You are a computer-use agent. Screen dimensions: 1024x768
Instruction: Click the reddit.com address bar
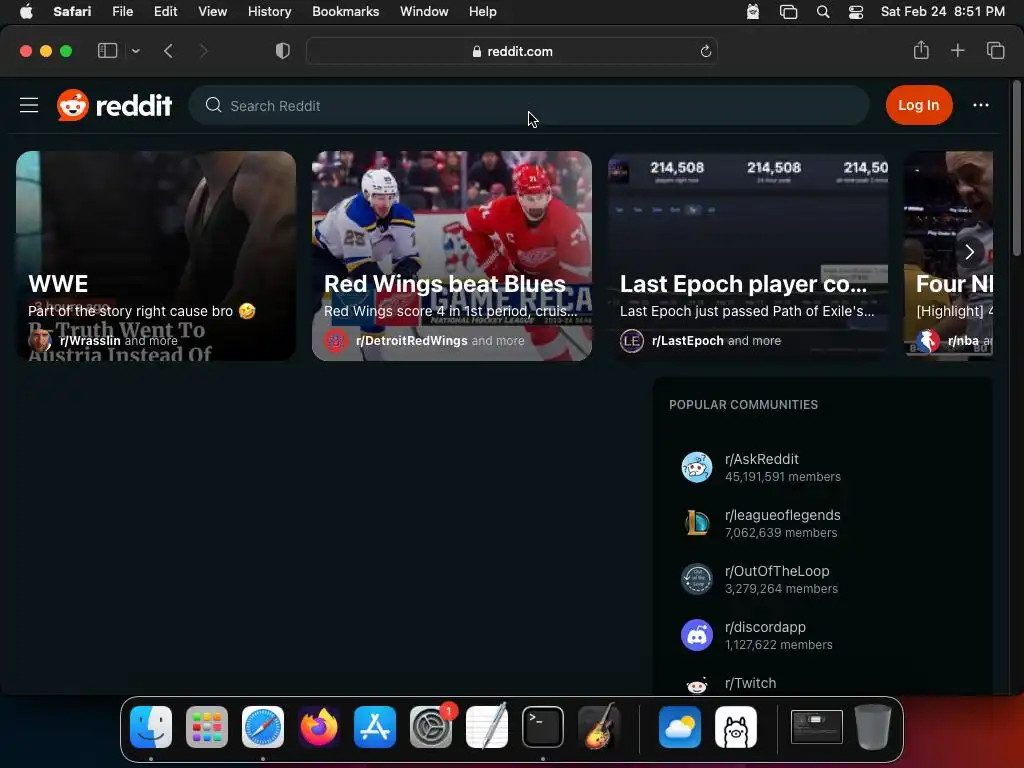[x=512, y=51]
